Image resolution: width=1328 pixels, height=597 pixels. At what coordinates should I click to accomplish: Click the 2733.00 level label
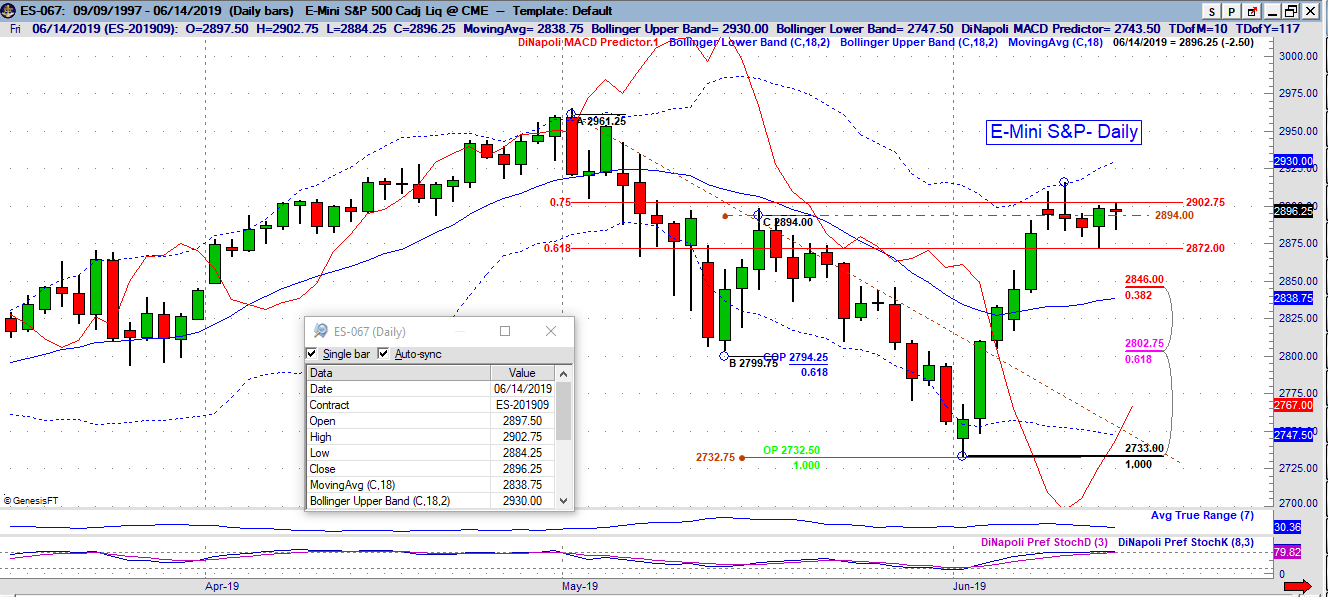pos(1144,448)
